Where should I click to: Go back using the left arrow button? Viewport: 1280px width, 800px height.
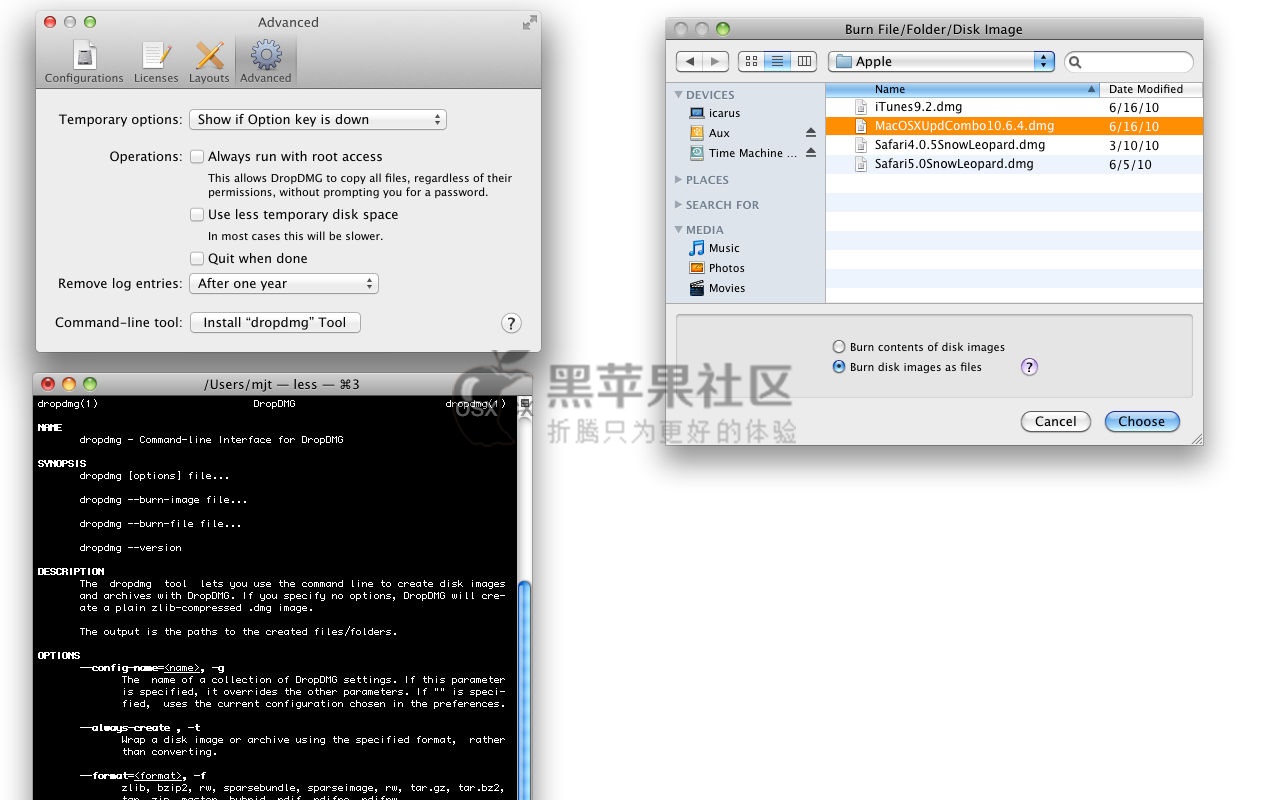(x=689, y=62)
